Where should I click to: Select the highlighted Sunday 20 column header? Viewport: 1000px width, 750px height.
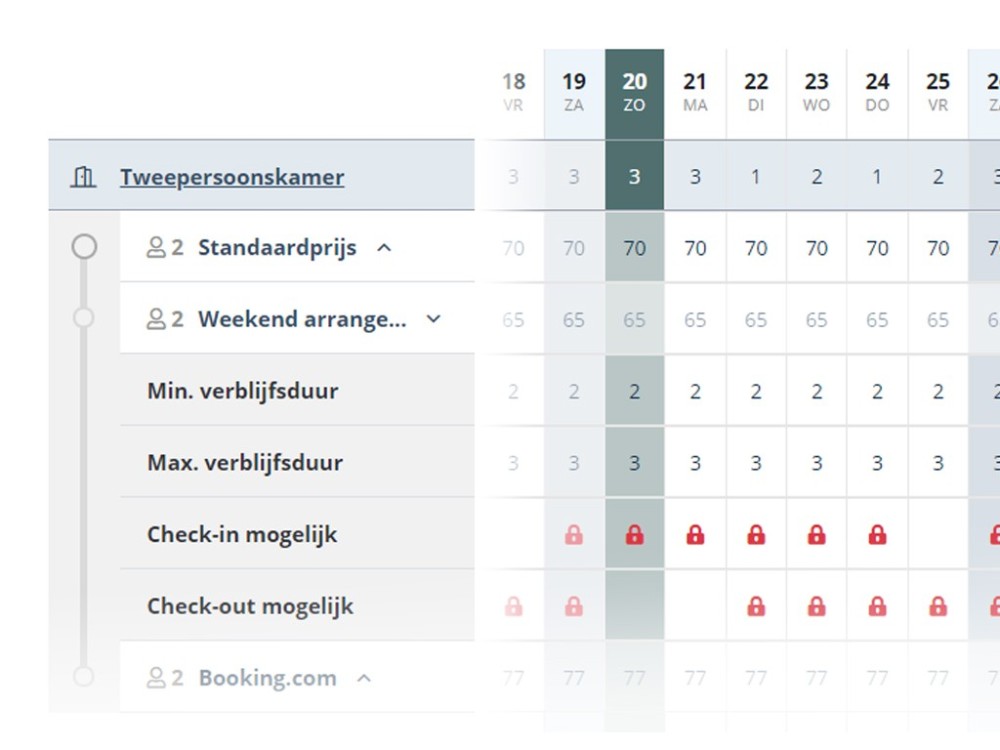click(634, 90)
